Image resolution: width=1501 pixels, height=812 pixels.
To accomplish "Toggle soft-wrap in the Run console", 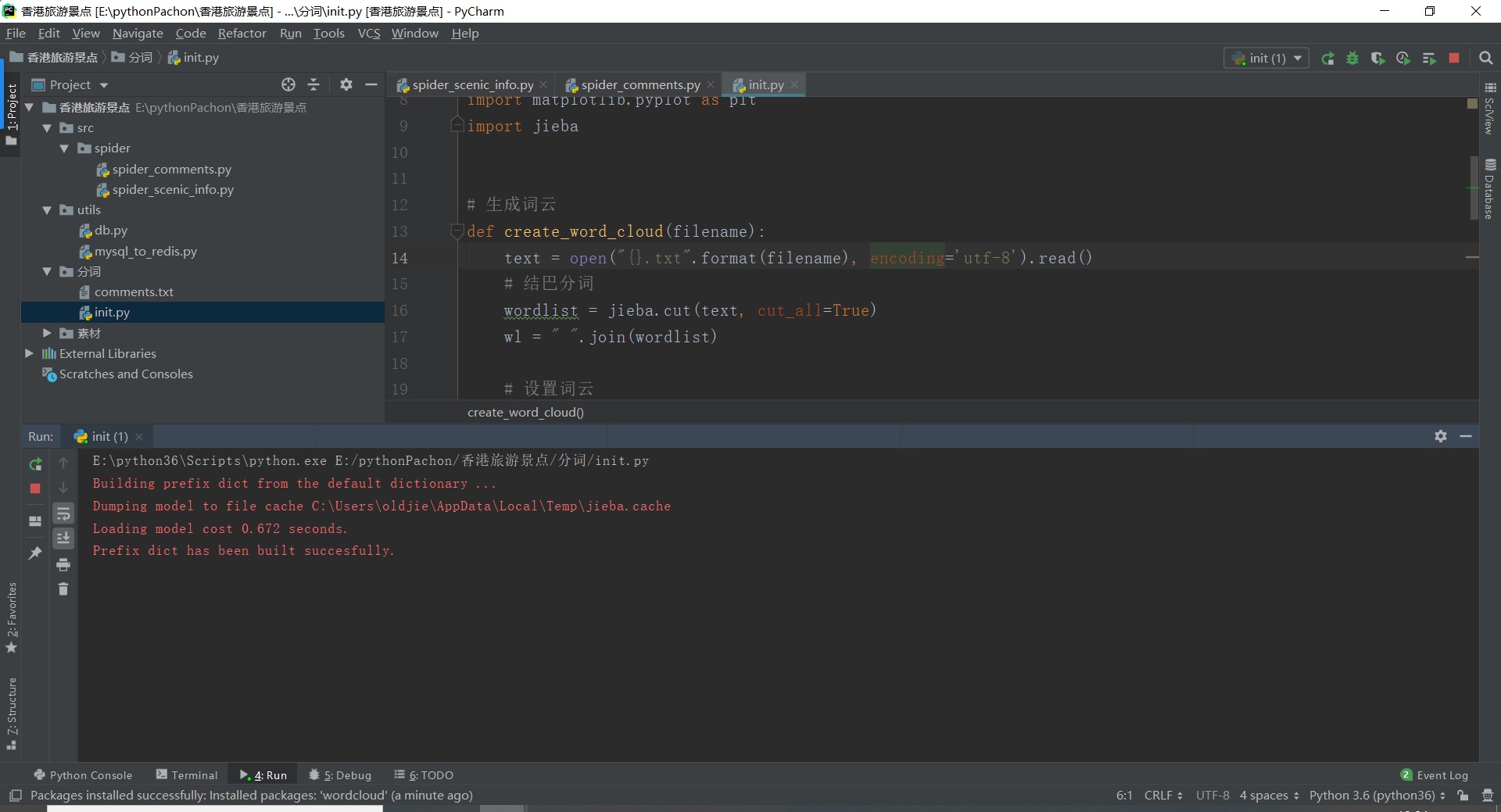I will (x=63, y=513).
